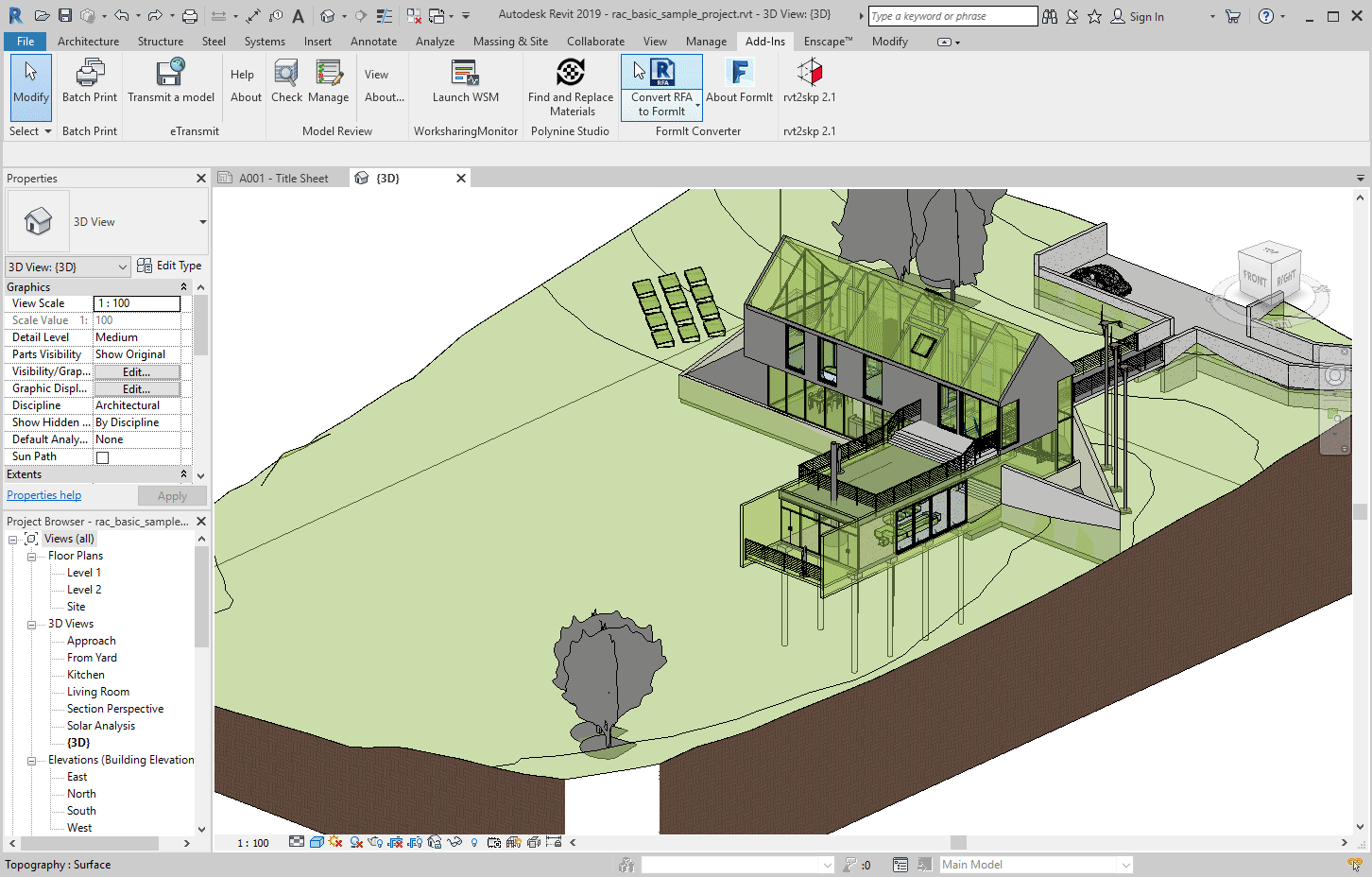This screenshot has height=877, width=1372.
Task: Click the ViewCube FRONT face
Action: (x=1255, y=277)
